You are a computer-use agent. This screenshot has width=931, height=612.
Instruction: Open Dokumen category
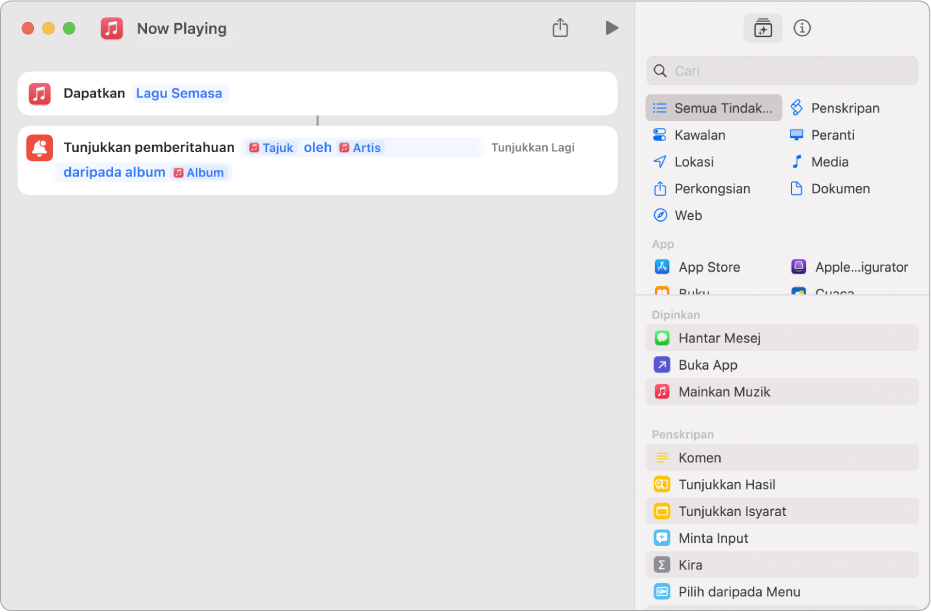click(830, 189)
